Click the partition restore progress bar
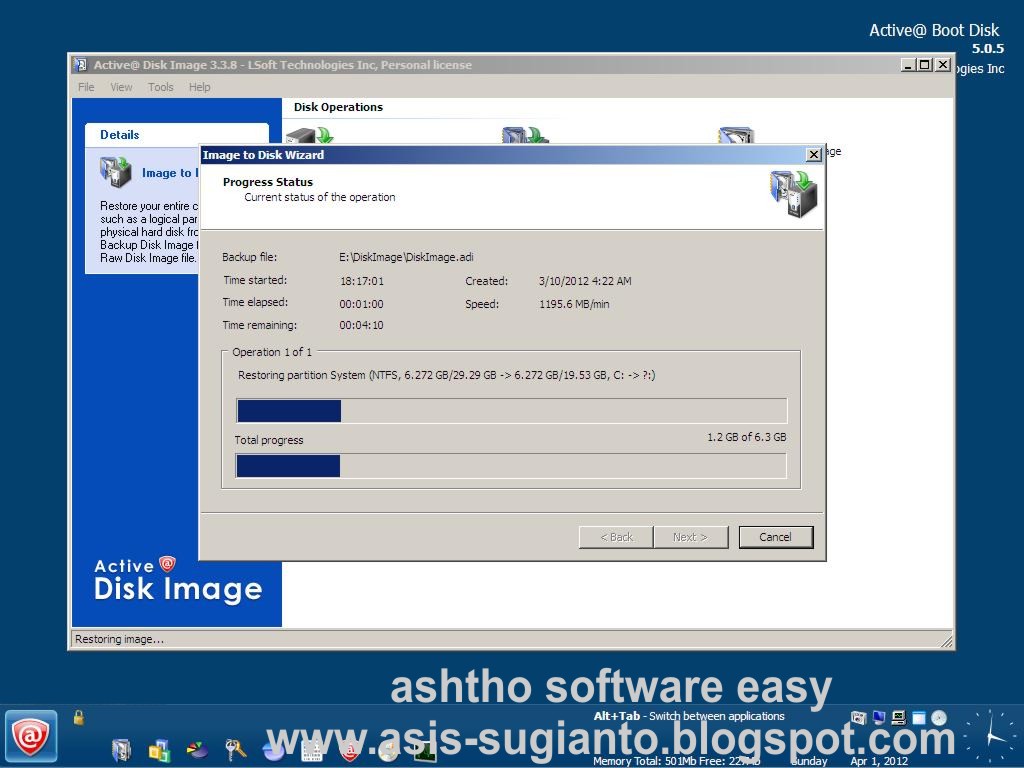Viewport: 1024px width, 768px height. 511,411
